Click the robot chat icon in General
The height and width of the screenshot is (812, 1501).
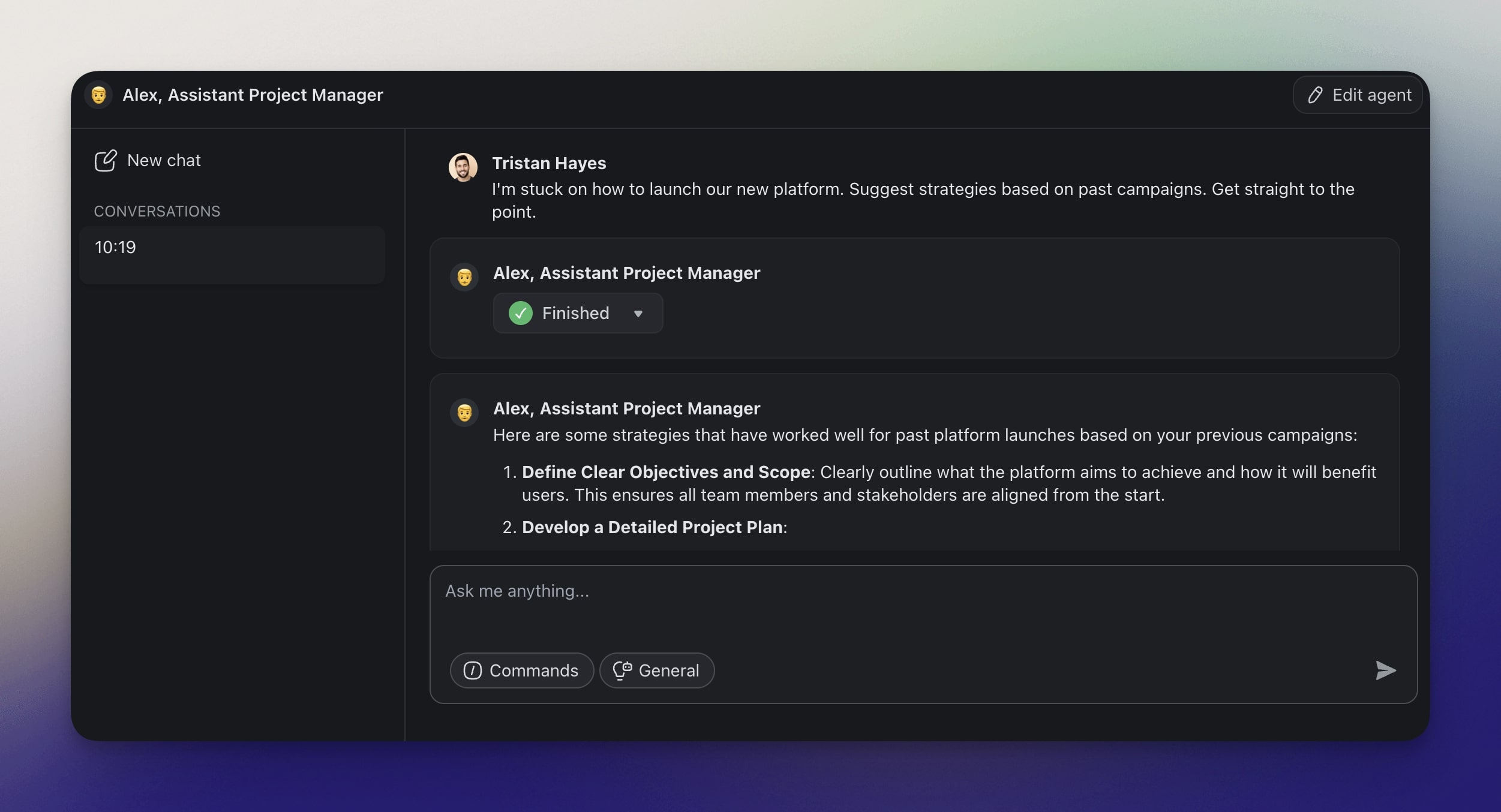coord(622,670)
